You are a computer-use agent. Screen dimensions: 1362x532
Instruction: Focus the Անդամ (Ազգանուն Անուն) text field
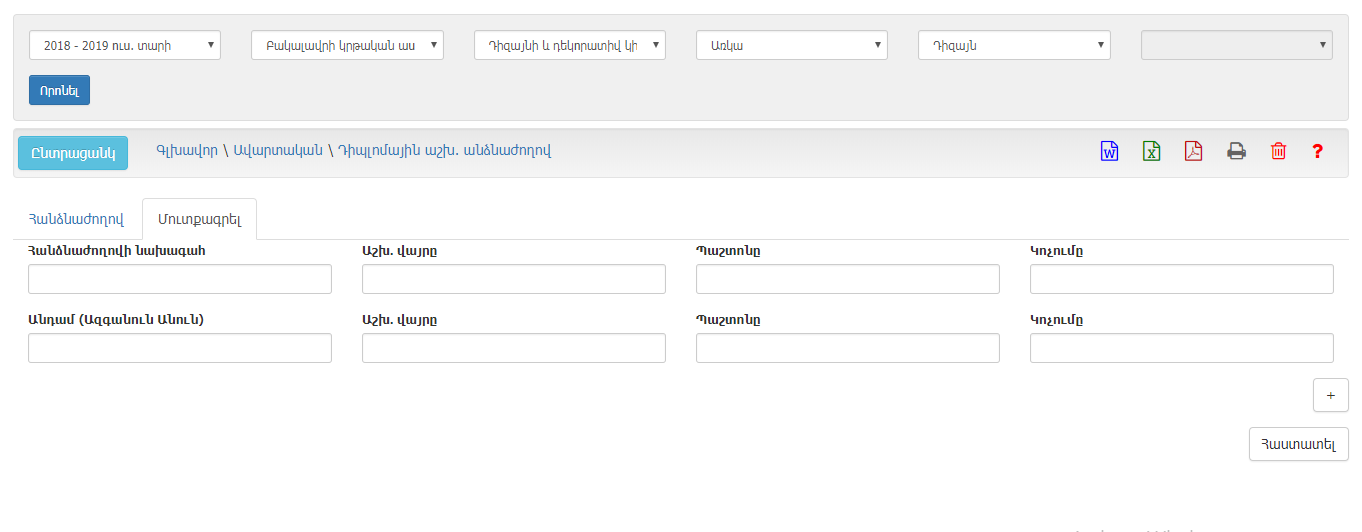point(180,348)
